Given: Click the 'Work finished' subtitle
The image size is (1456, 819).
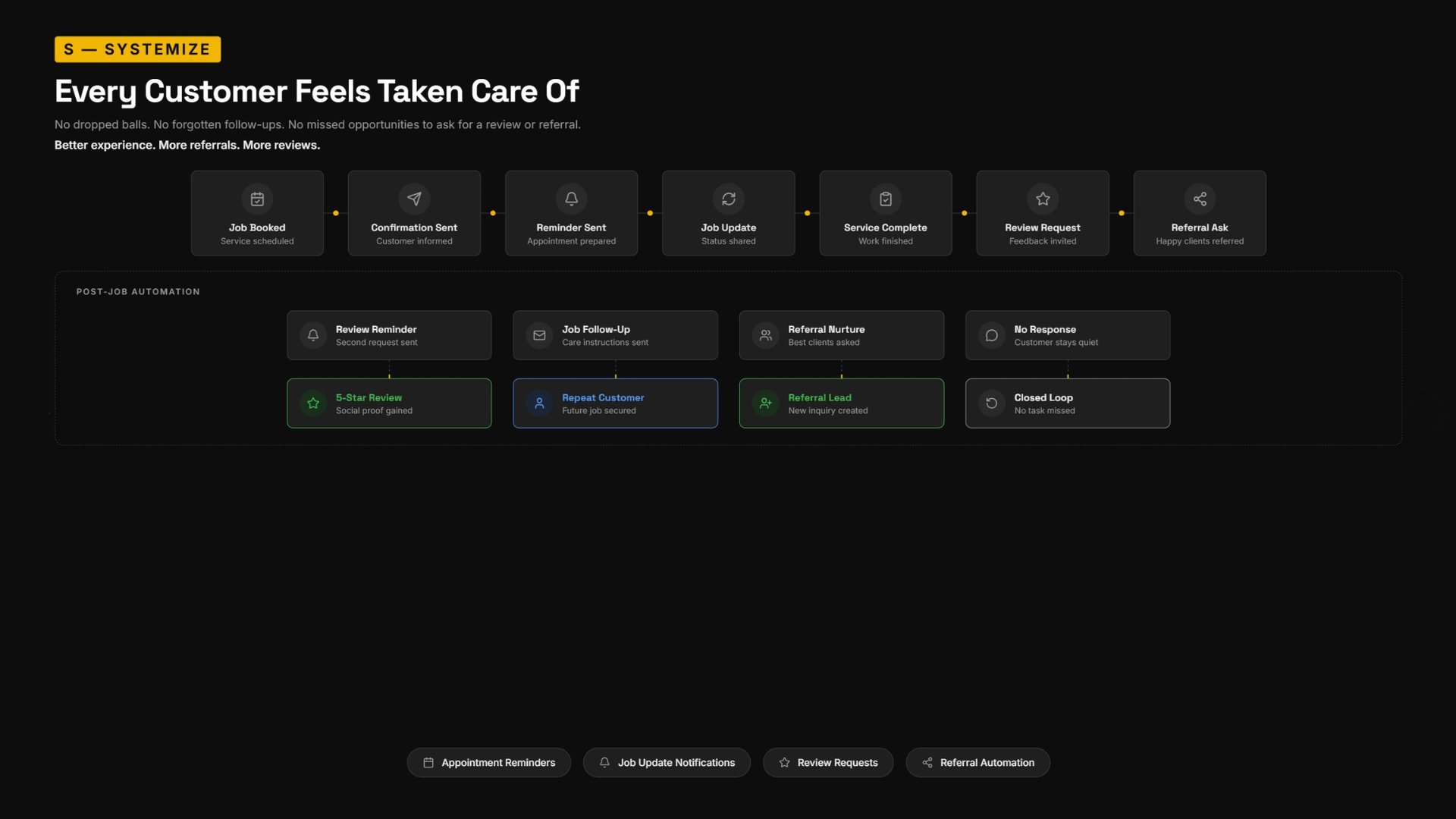Looking at the screenshot, I should tap(885, 241).
